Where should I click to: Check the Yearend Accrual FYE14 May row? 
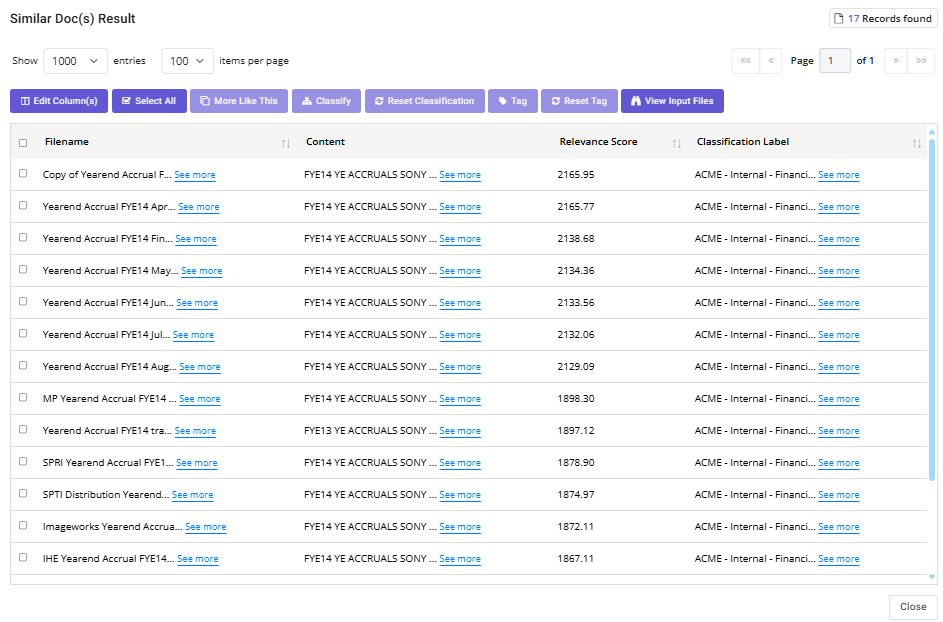pyautogui.click(x=23, y=269)
